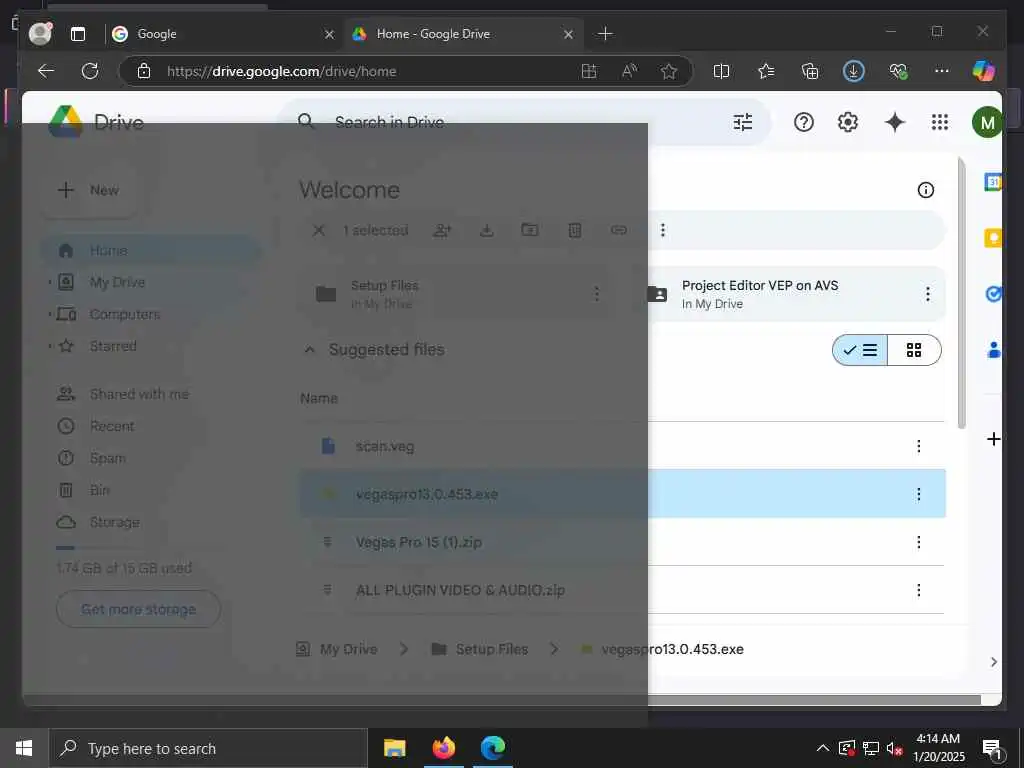This screenshot has height=768, width=1024.
Task: Expand My Drive tree in sidebar
Action: click(x=50, y=282)
